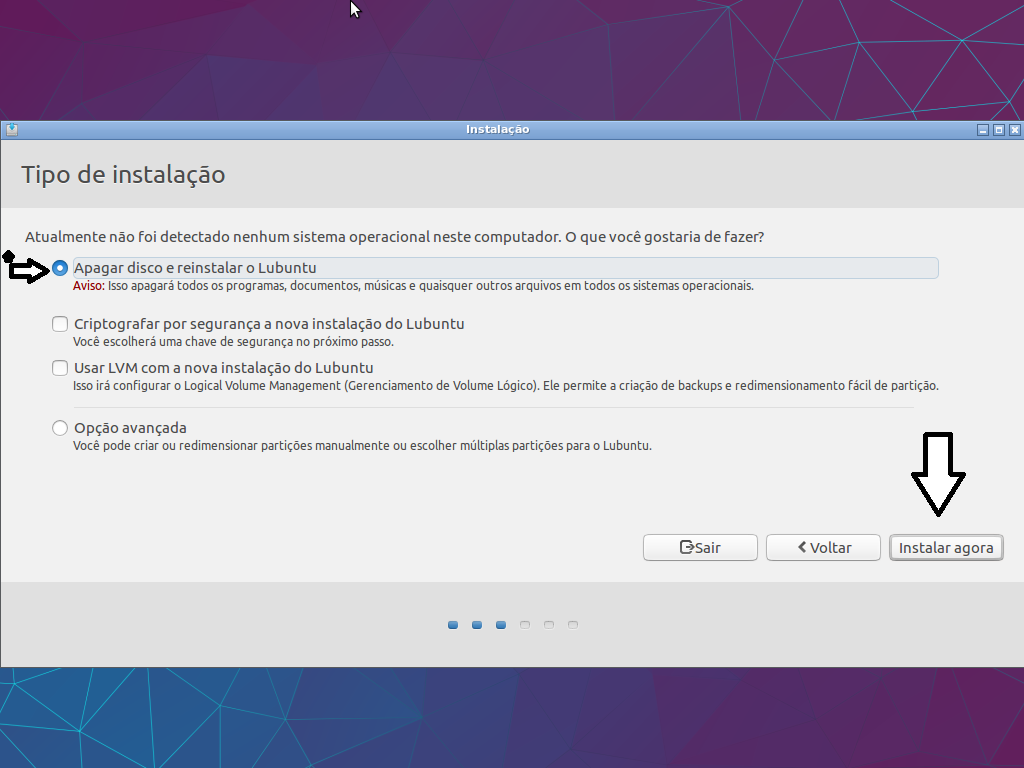Click the Sair button
This screenshot has height=768, width=1024.
(x=700, y=547)
